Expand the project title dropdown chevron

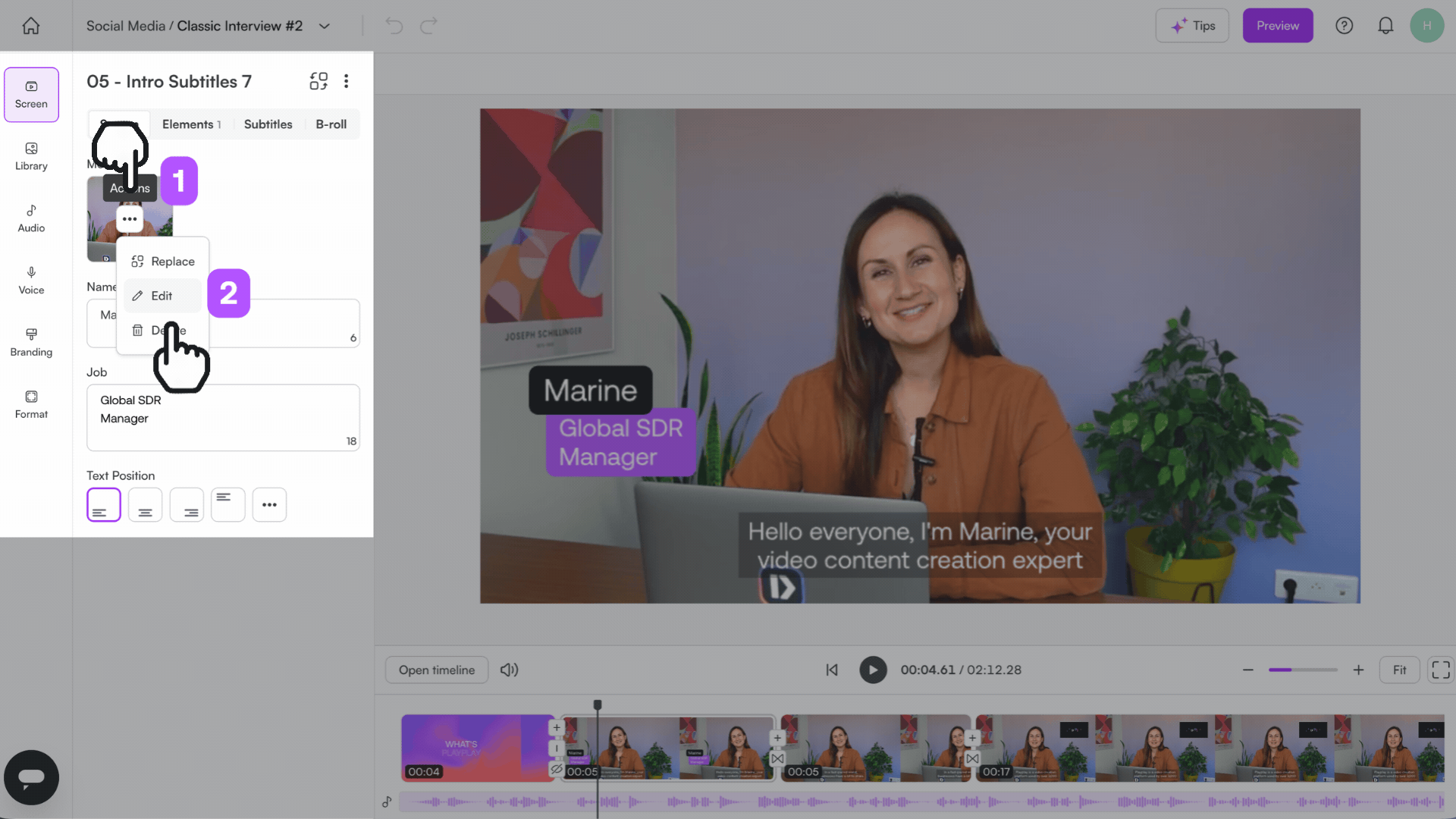tap(325, 26)
